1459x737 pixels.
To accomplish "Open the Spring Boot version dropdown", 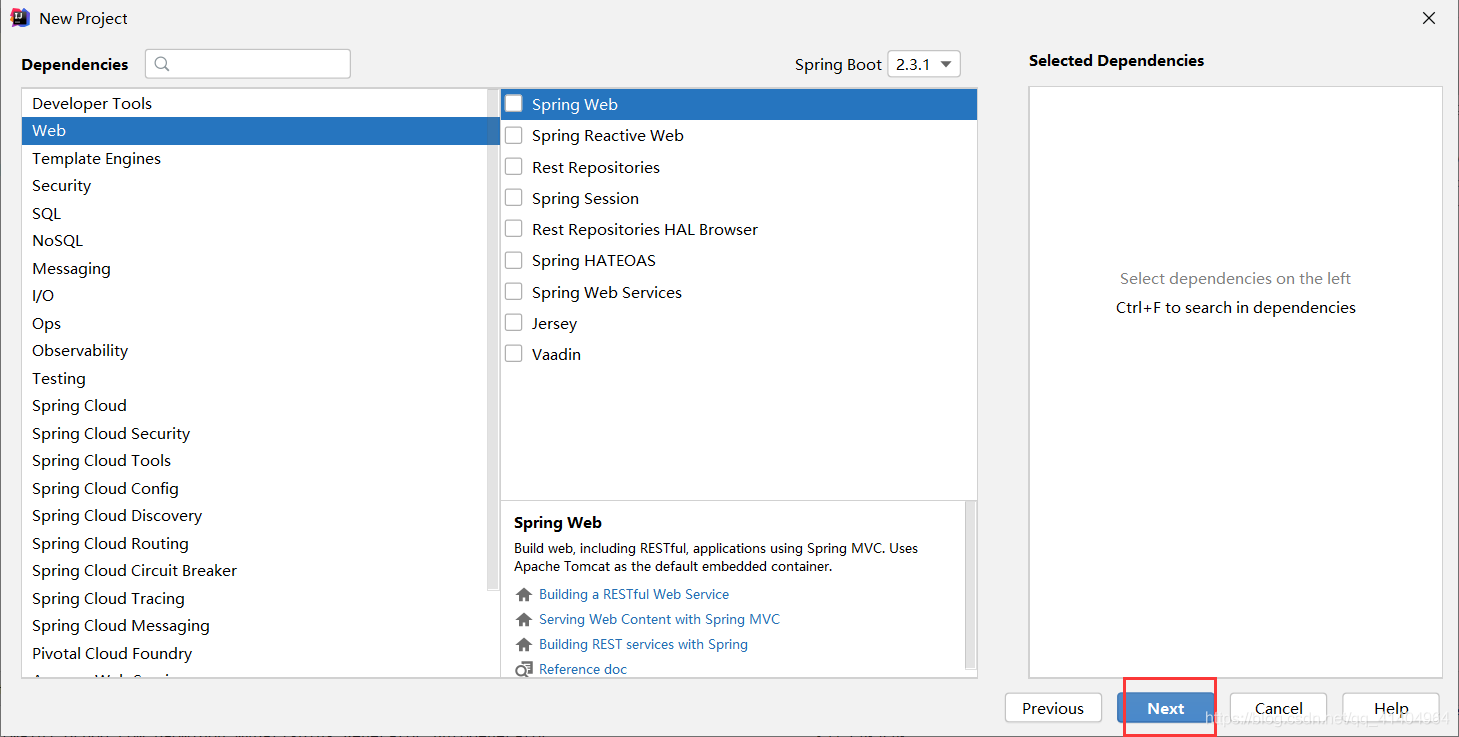I will coord(923,63).
